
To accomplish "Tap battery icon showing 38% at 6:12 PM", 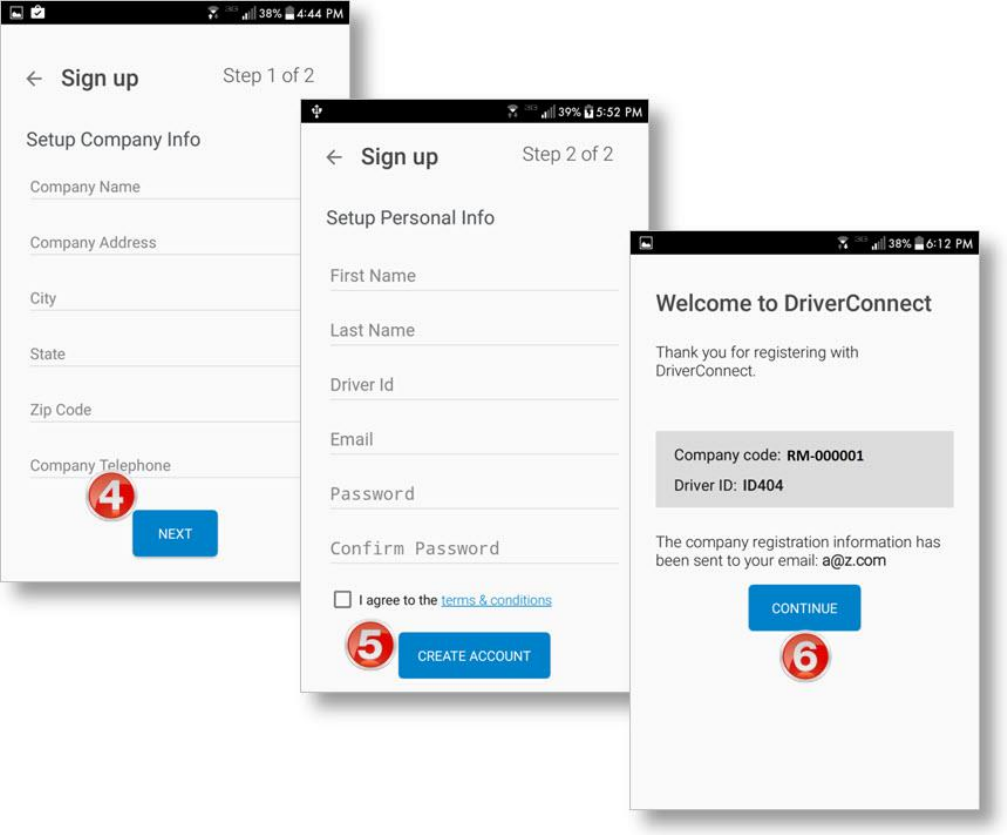I will coord(919,243).
